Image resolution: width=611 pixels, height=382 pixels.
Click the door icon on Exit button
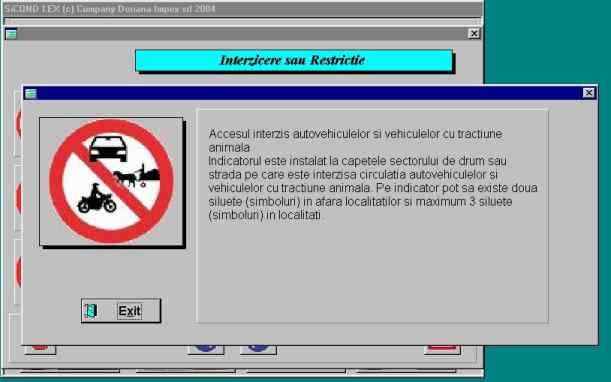click(90, 311)
